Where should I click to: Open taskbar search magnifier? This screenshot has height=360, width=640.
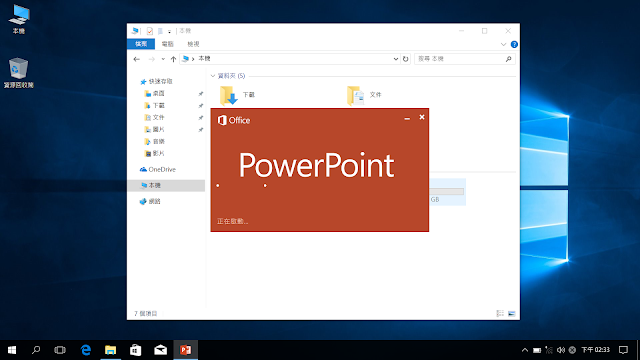36,350
